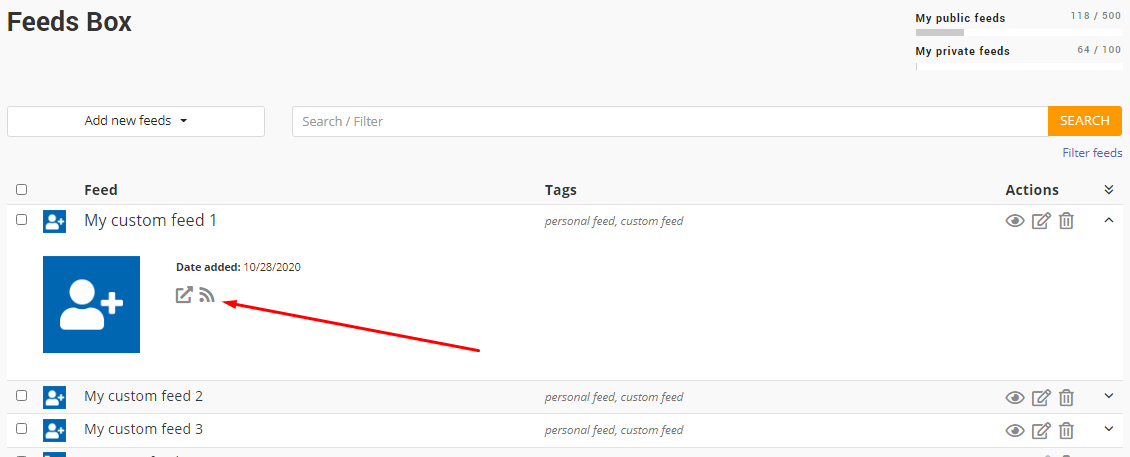1130x457 pixels.
Task: Check the box for My custom feed 1
Action: (22, 219)
